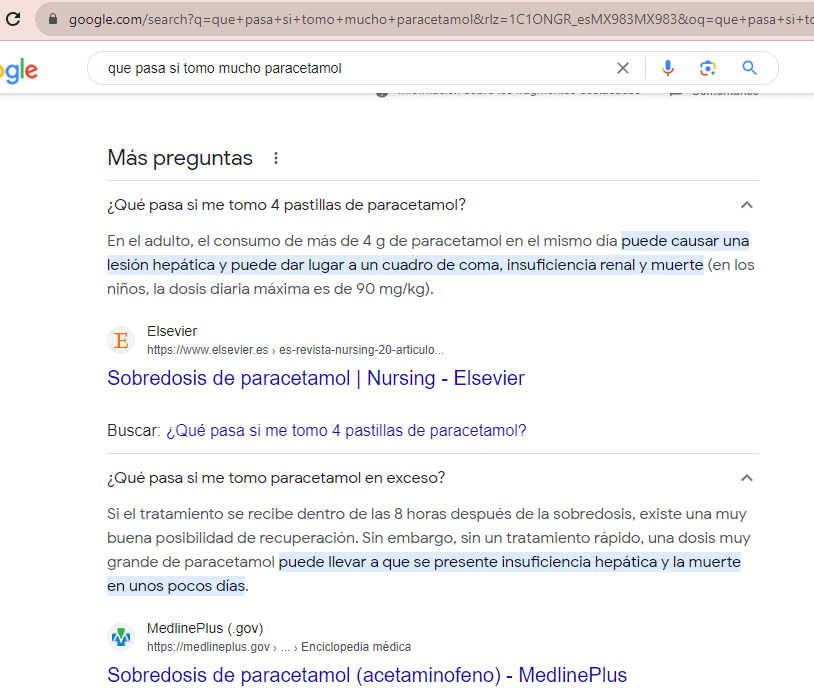The height and width of the screenshot is (688, 814).
Task: Open Sobredosis de paracetamol Nursing Elsevier link
Action: (x=315, y=378)
